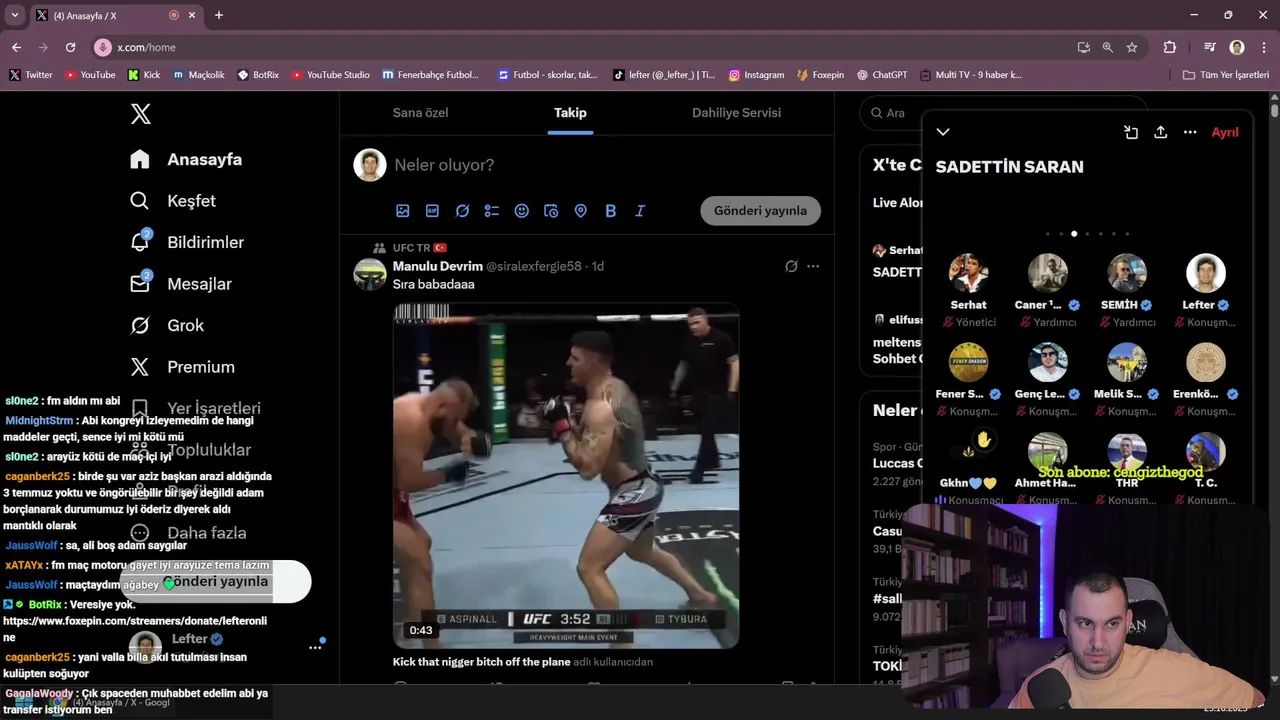The image size is (1280, 720).
Task: Select the SEMİH co-host avatar
Action: point(1127,273)
